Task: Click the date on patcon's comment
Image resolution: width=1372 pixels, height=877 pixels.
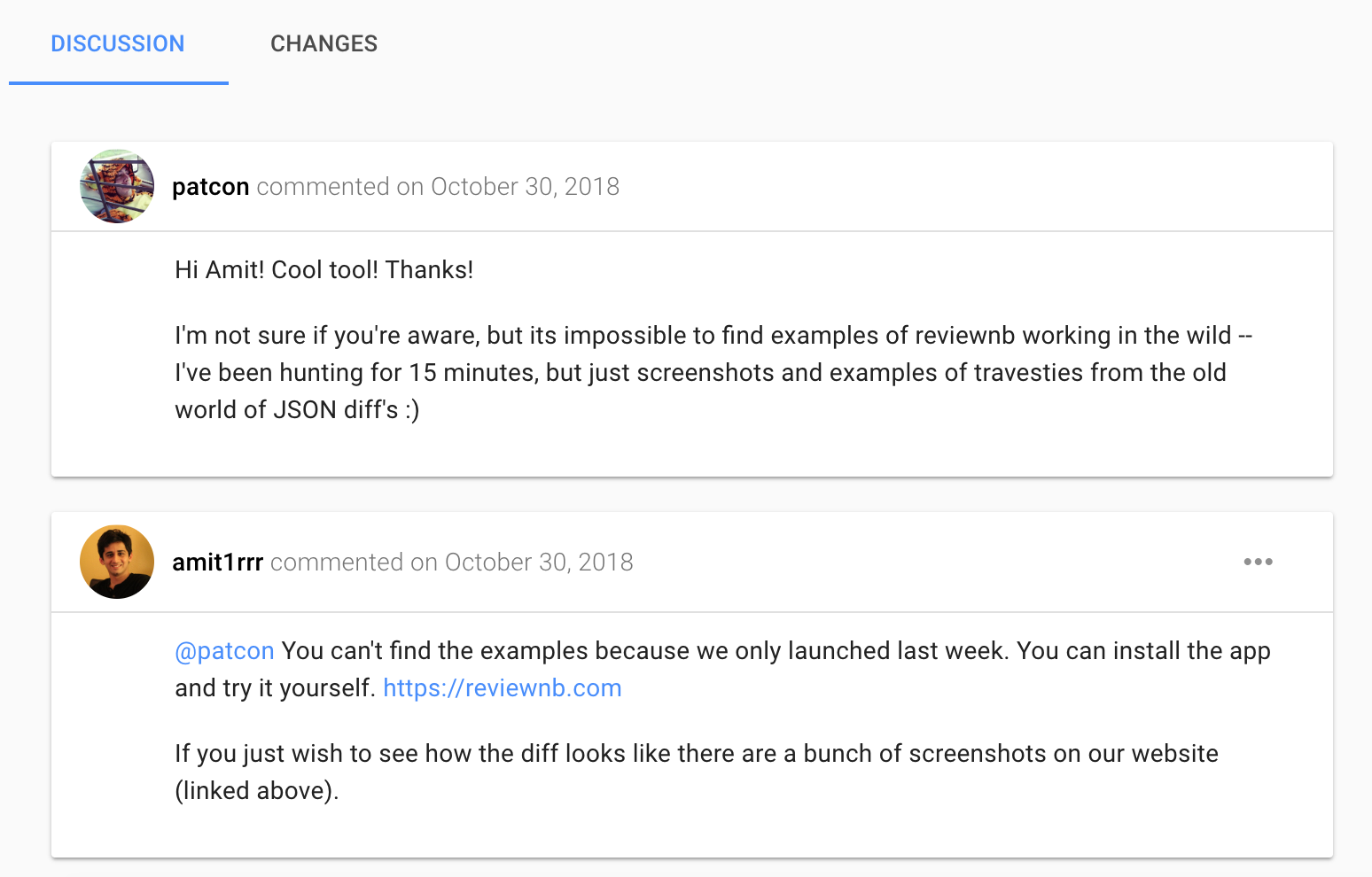Action: click(525, 187)
